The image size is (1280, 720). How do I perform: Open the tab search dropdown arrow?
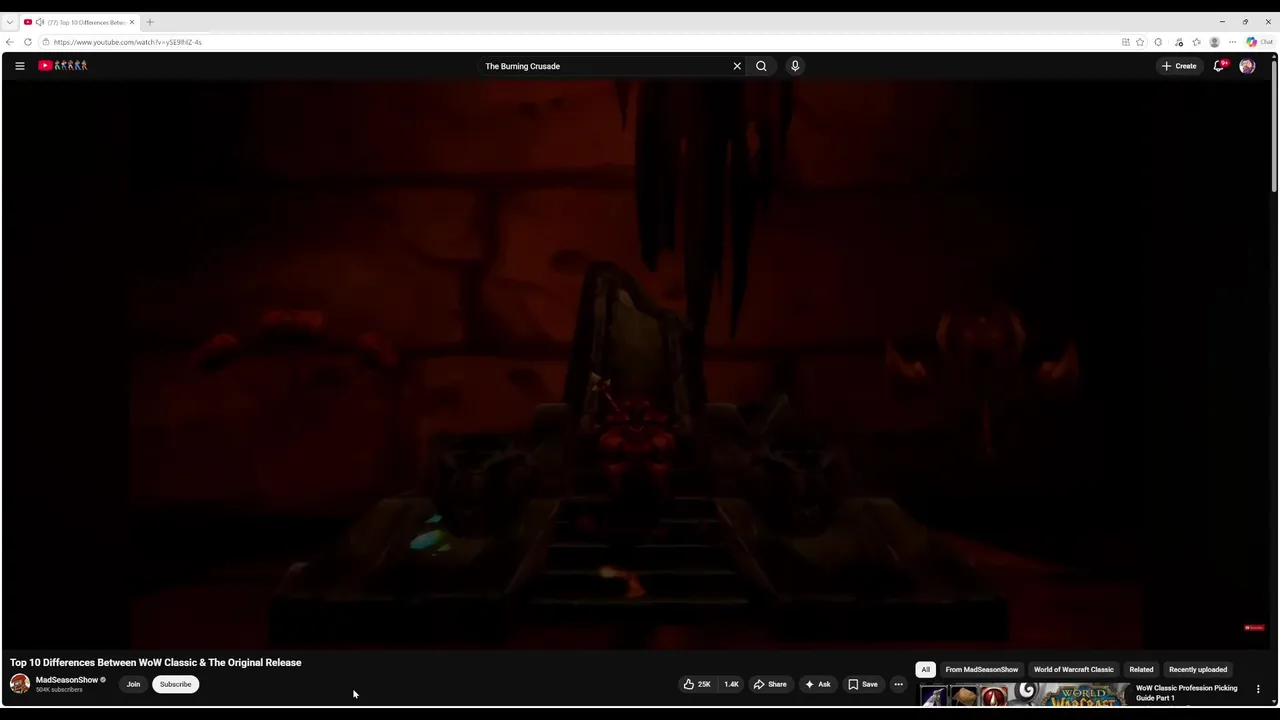coord(9,22)
